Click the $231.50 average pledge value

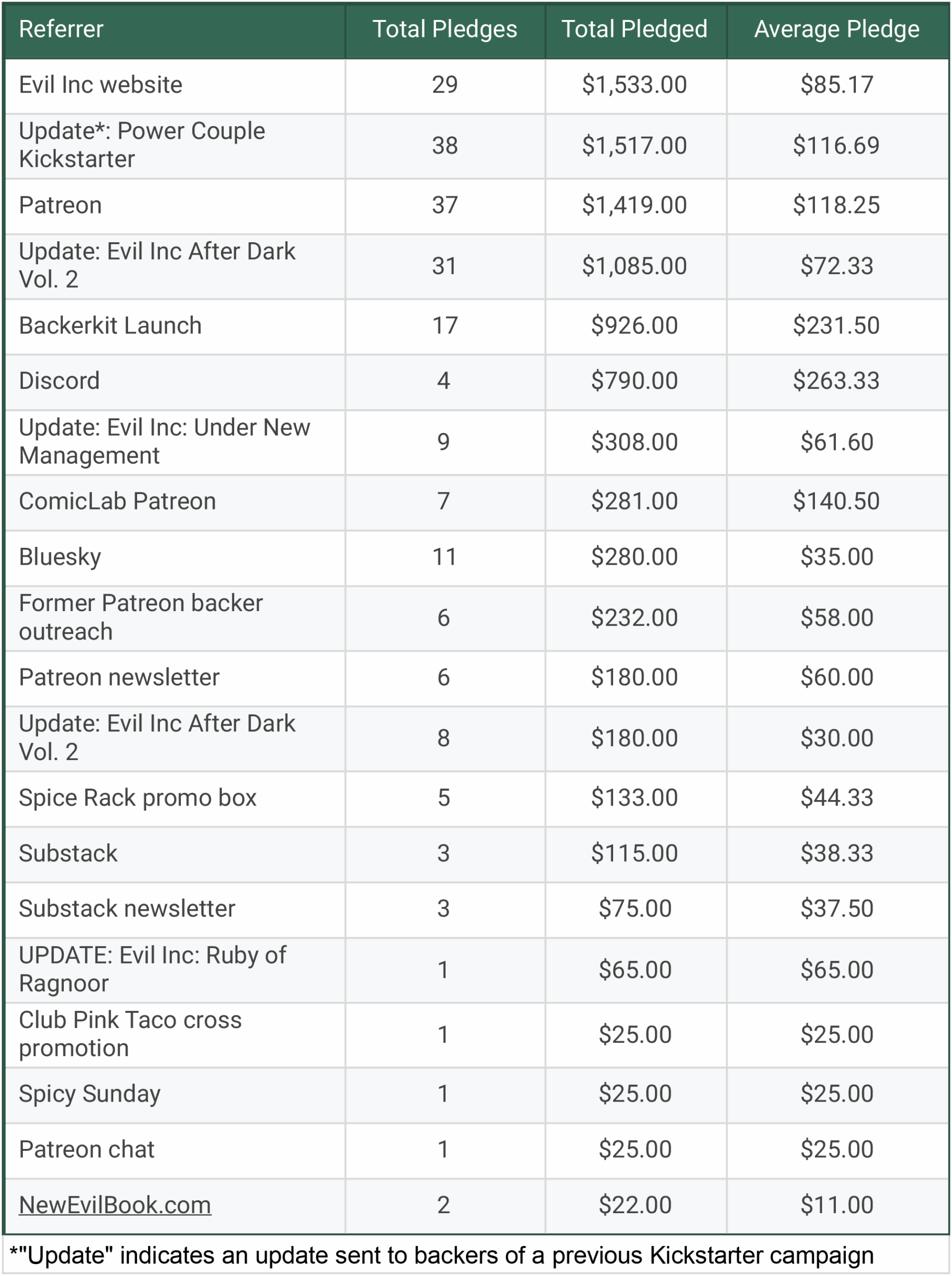tap(836, 325)
